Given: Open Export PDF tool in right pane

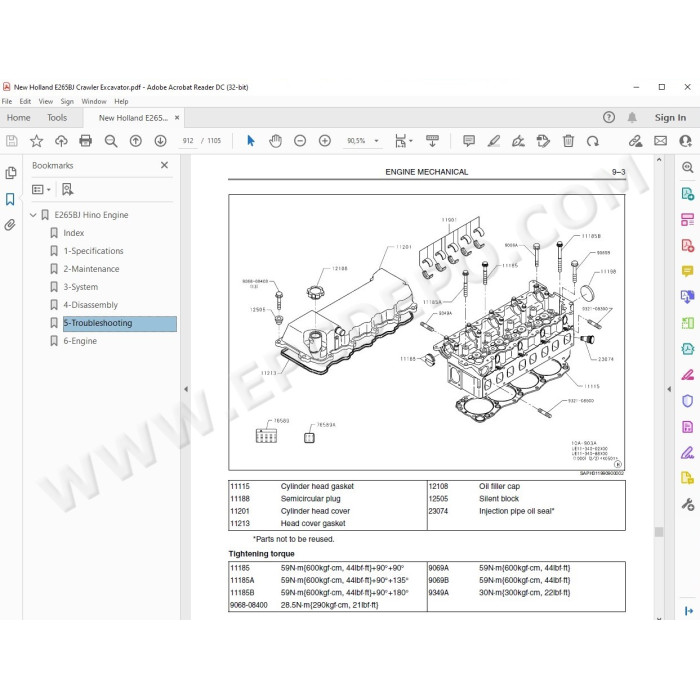Looking at the screenshot, I should (688, 193).
